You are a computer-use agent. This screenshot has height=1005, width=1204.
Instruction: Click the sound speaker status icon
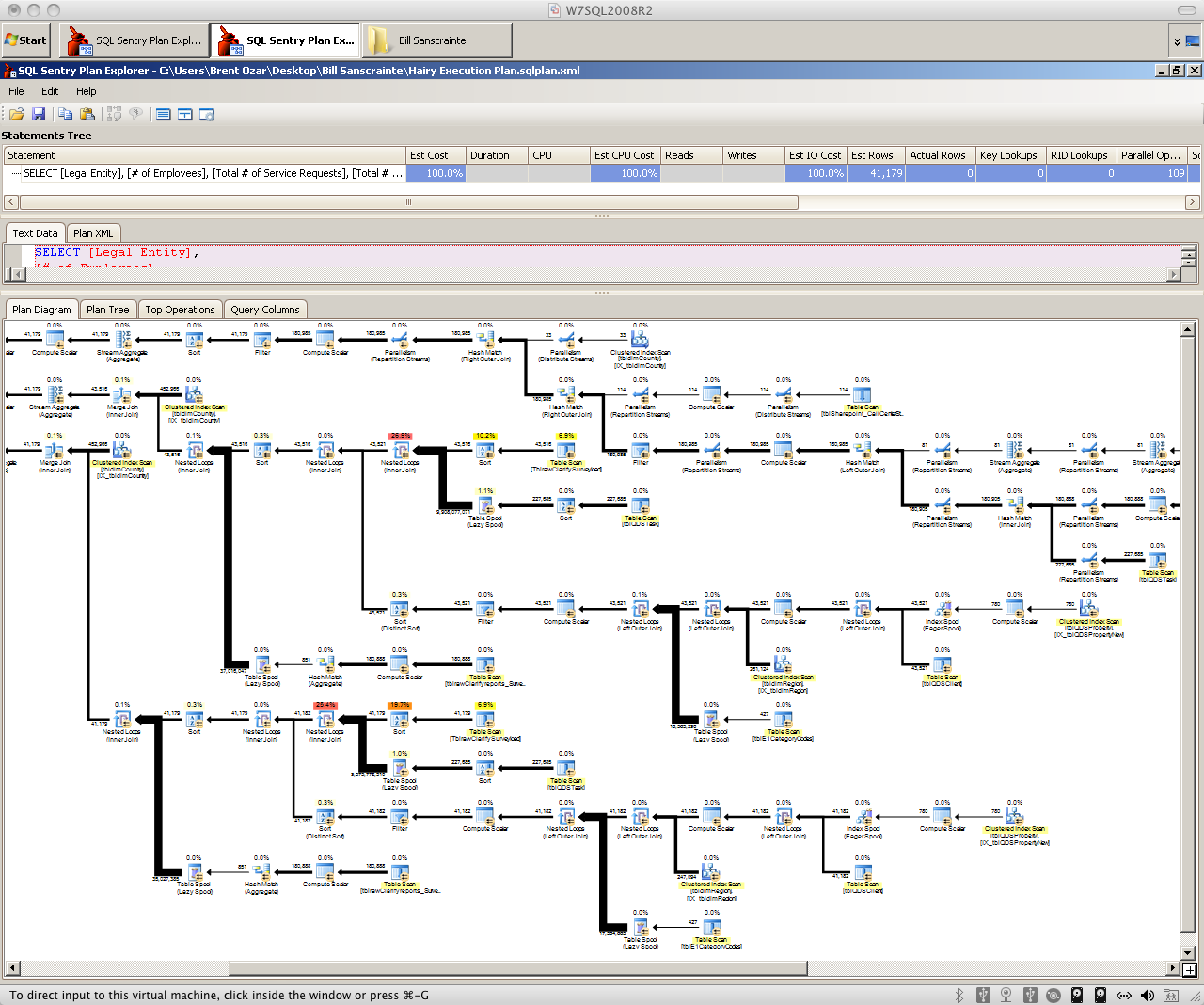tap(1148, 996)
